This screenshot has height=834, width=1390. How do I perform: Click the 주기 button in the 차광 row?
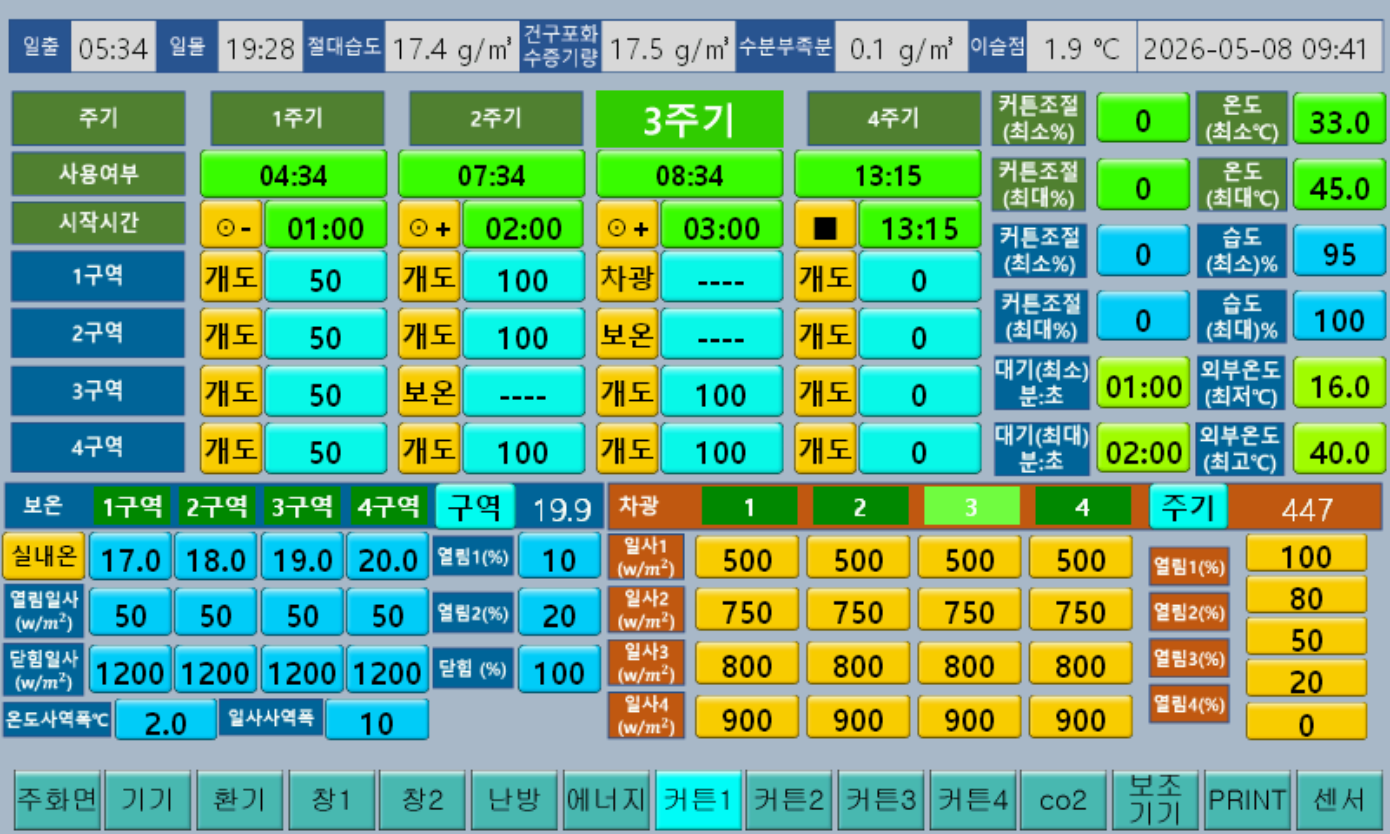pos(1188,507)
